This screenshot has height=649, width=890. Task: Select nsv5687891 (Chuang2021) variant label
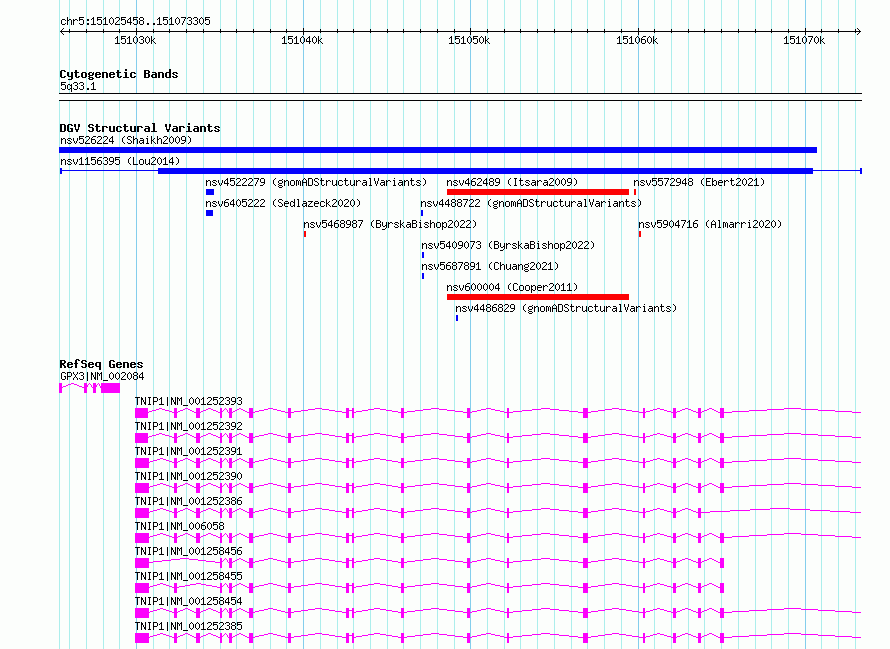pyautogui.click(x=490, y=266)
